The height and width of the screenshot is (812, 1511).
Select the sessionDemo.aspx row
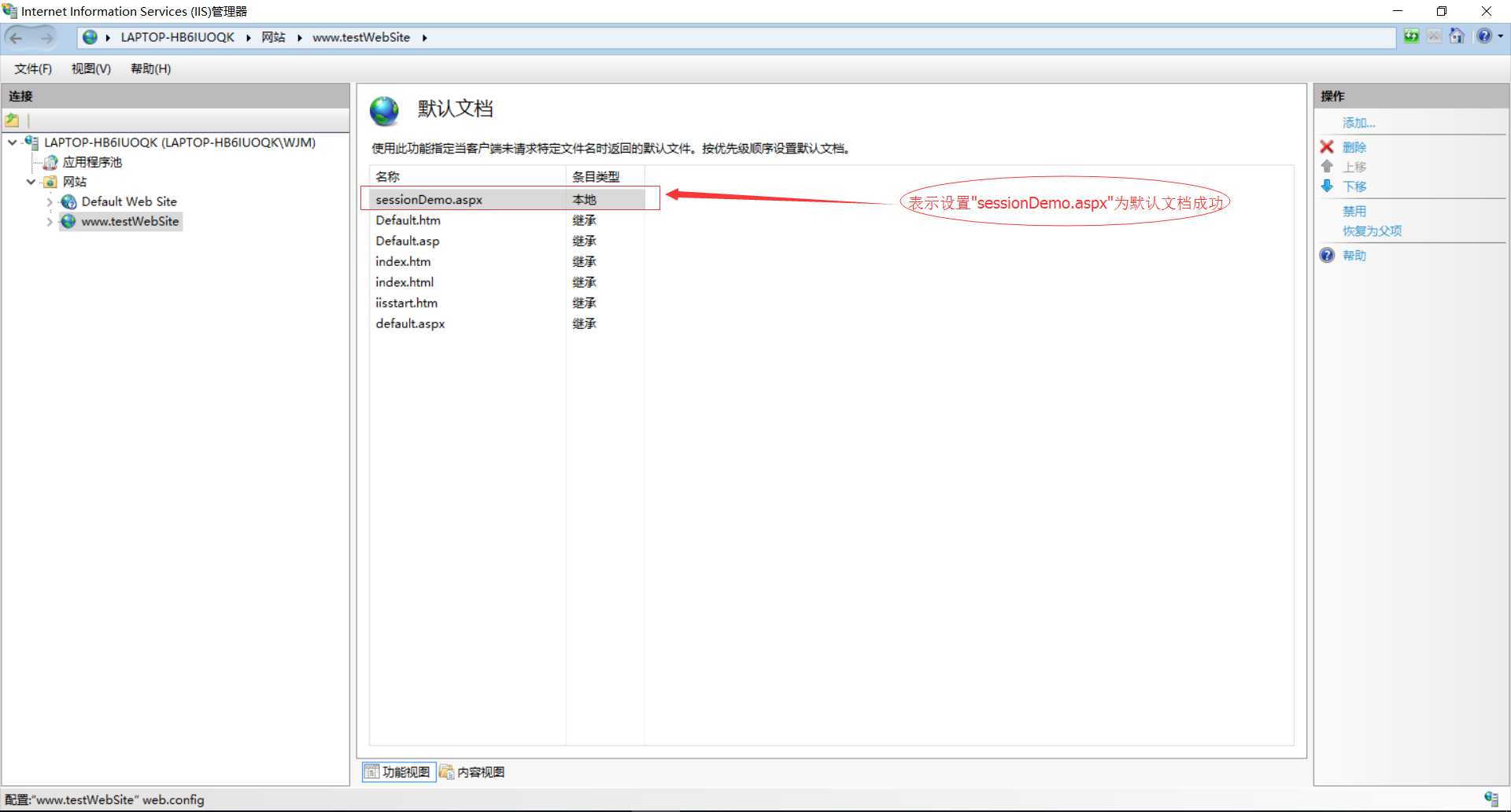(507, 200)
